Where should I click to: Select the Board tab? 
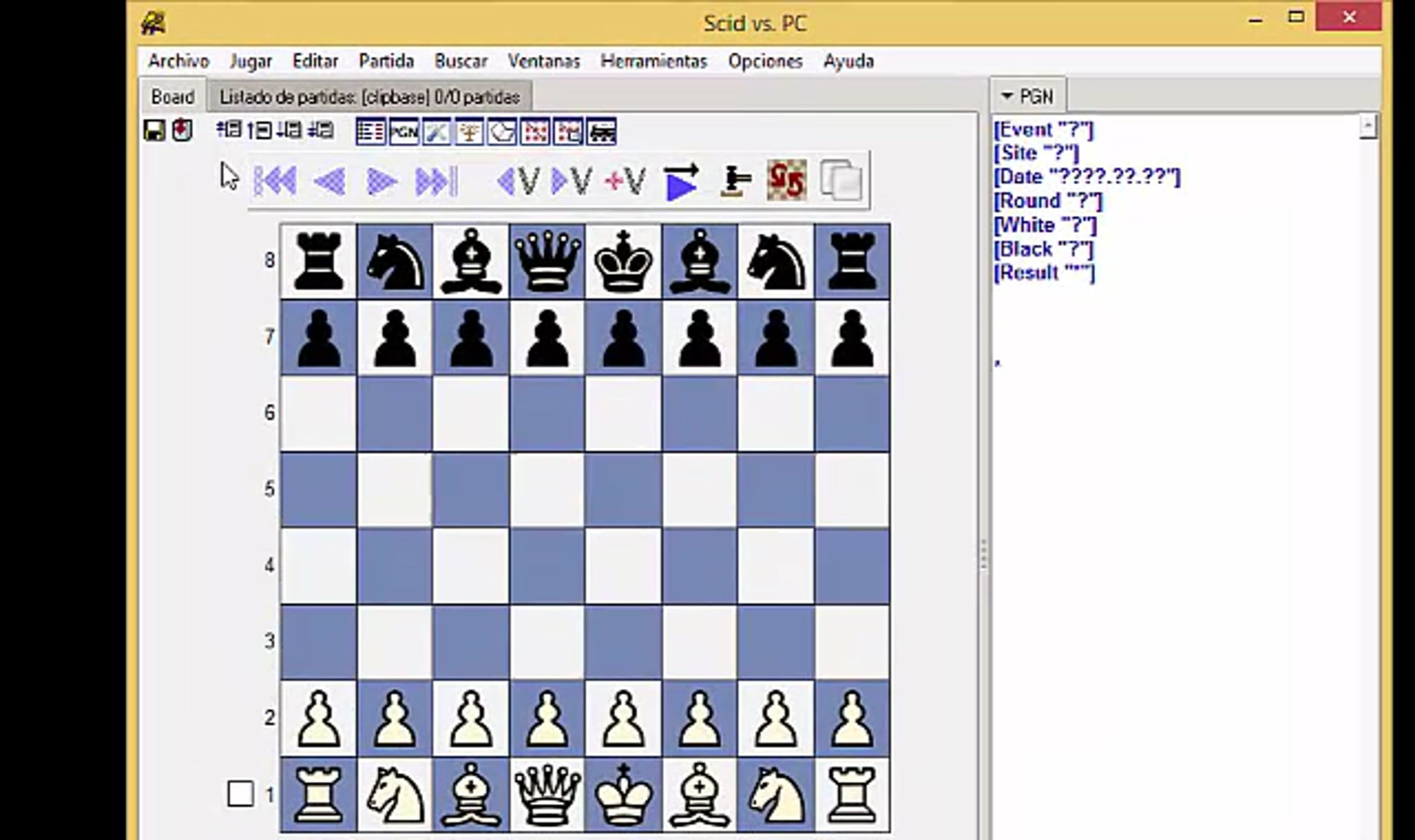[x=172, y=97]
